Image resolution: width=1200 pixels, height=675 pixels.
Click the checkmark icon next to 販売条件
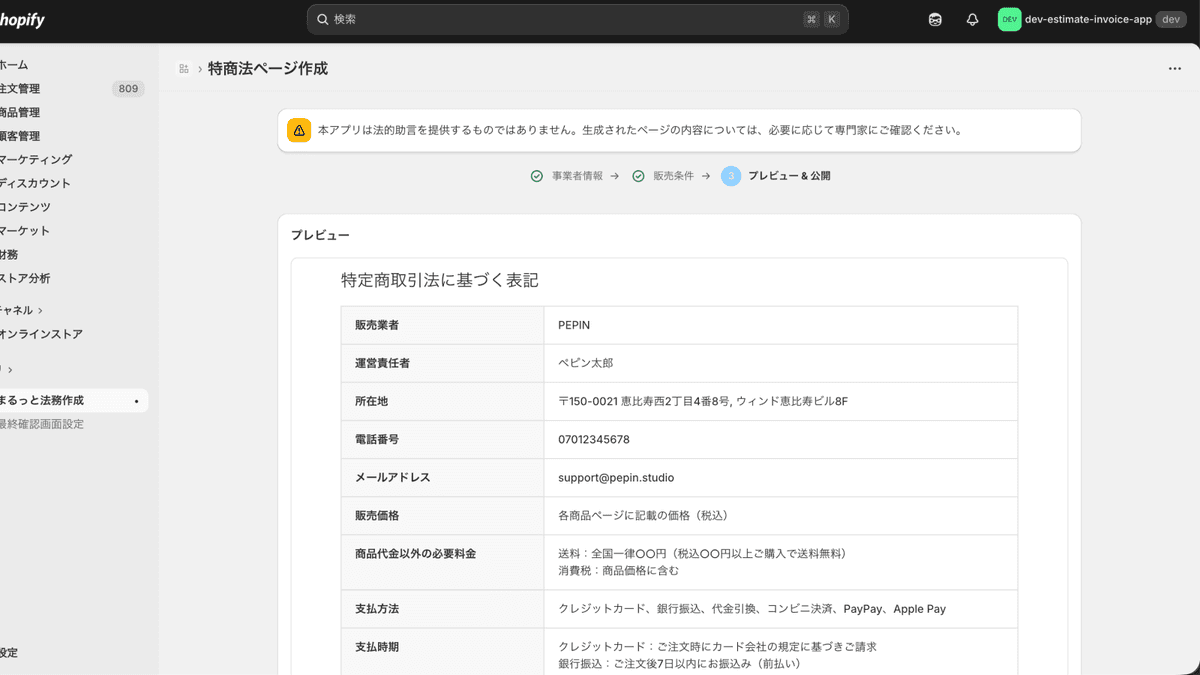tap(639, 175)
